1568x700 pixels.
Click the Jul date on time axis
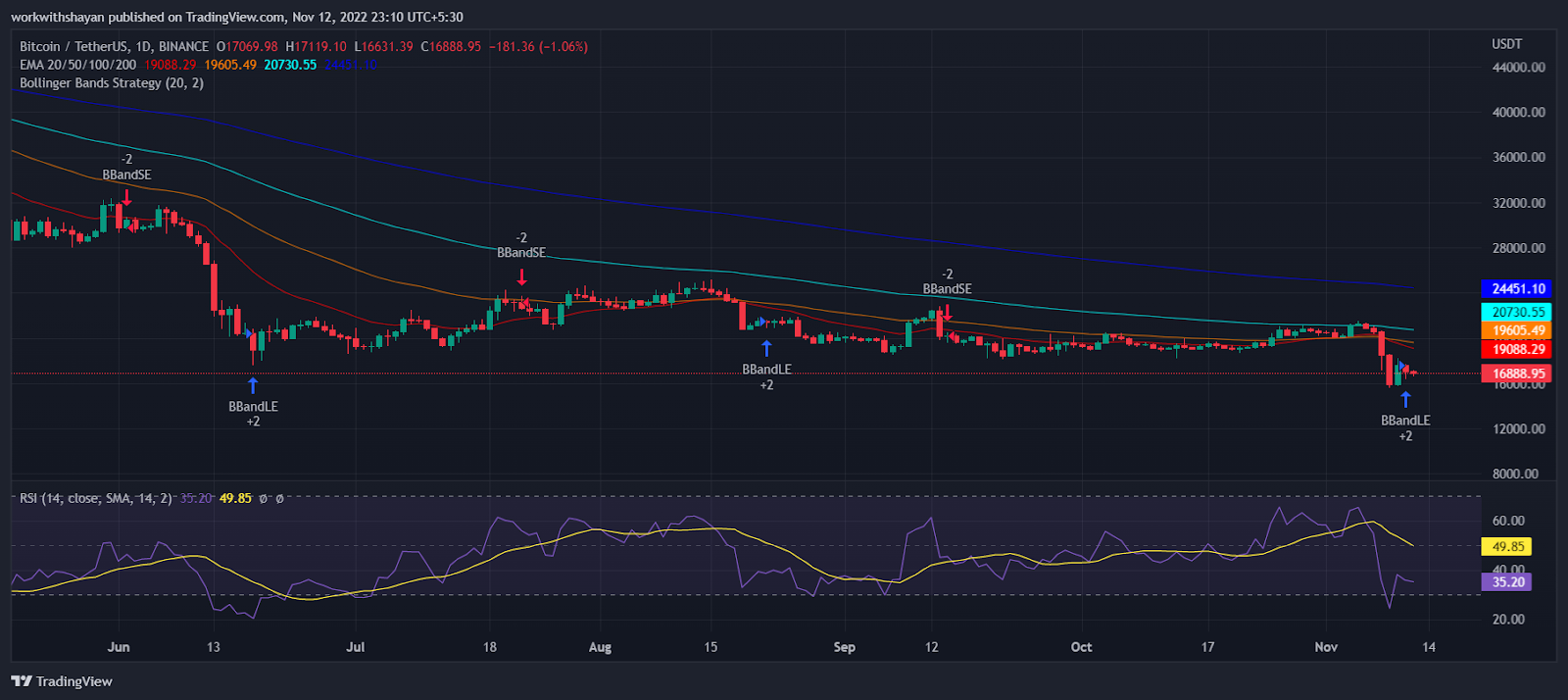point(356,647)
